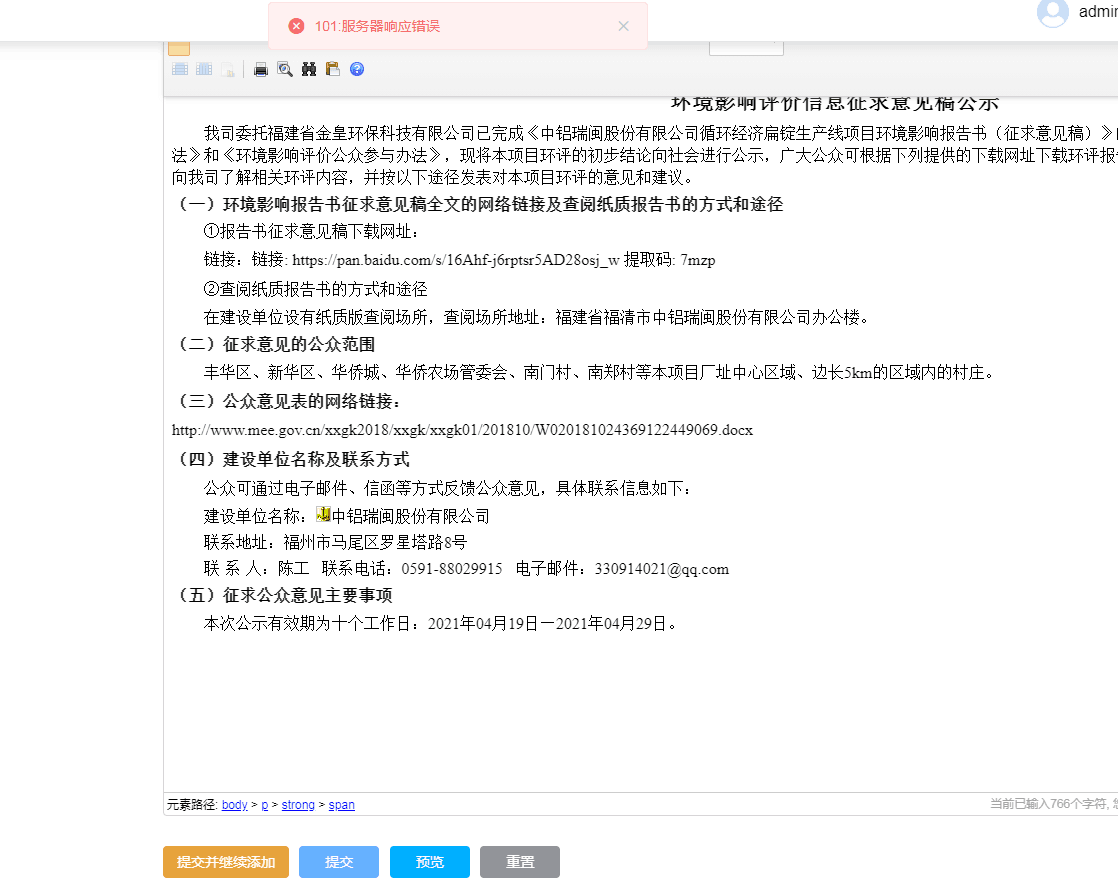Click the print icon in editor toolbar
The width and height of the screenshot is (1118, 890).
[x=261, y=69]
